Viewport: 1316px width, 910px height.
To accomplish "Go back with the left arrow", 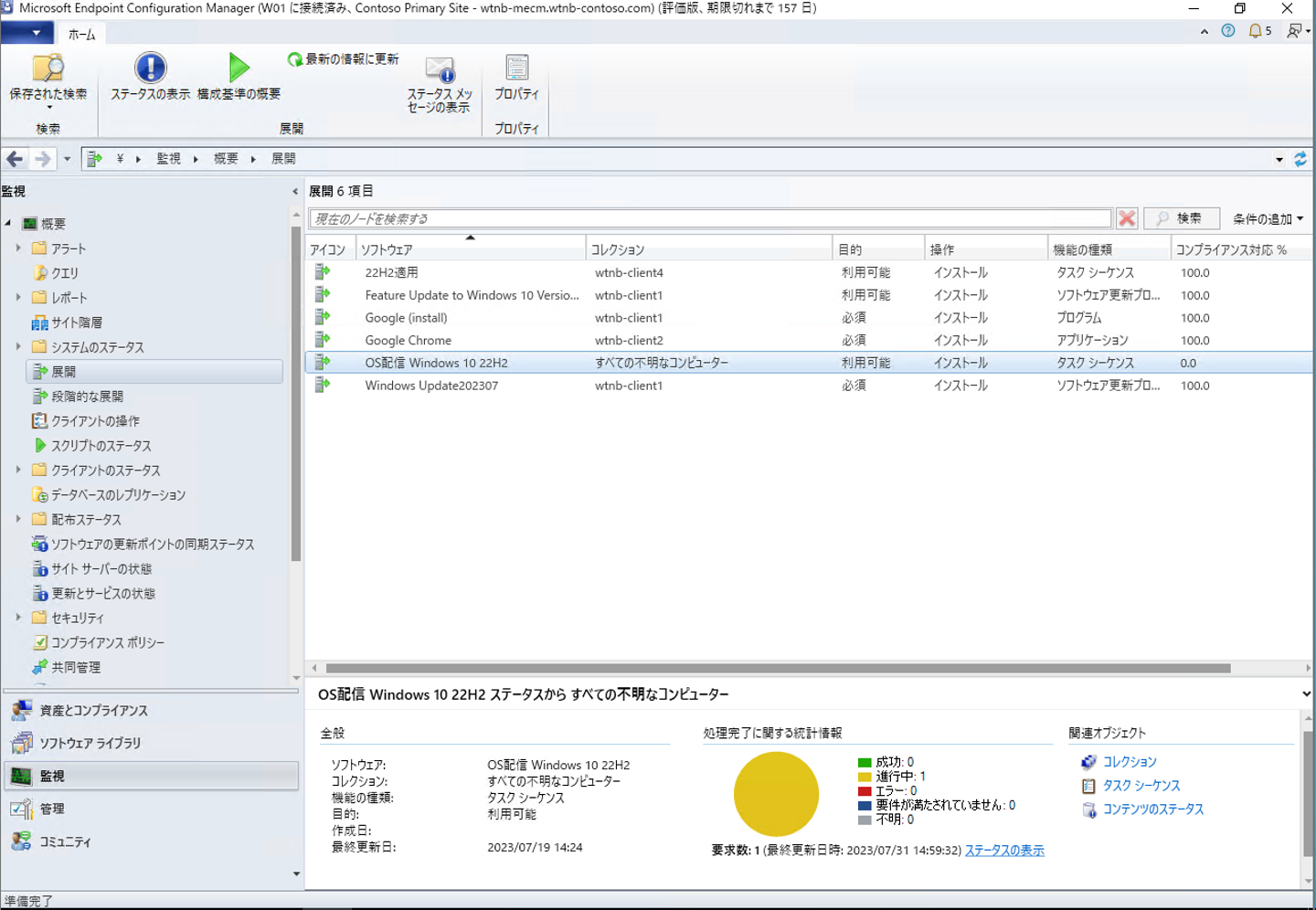I will pos(16,159).
